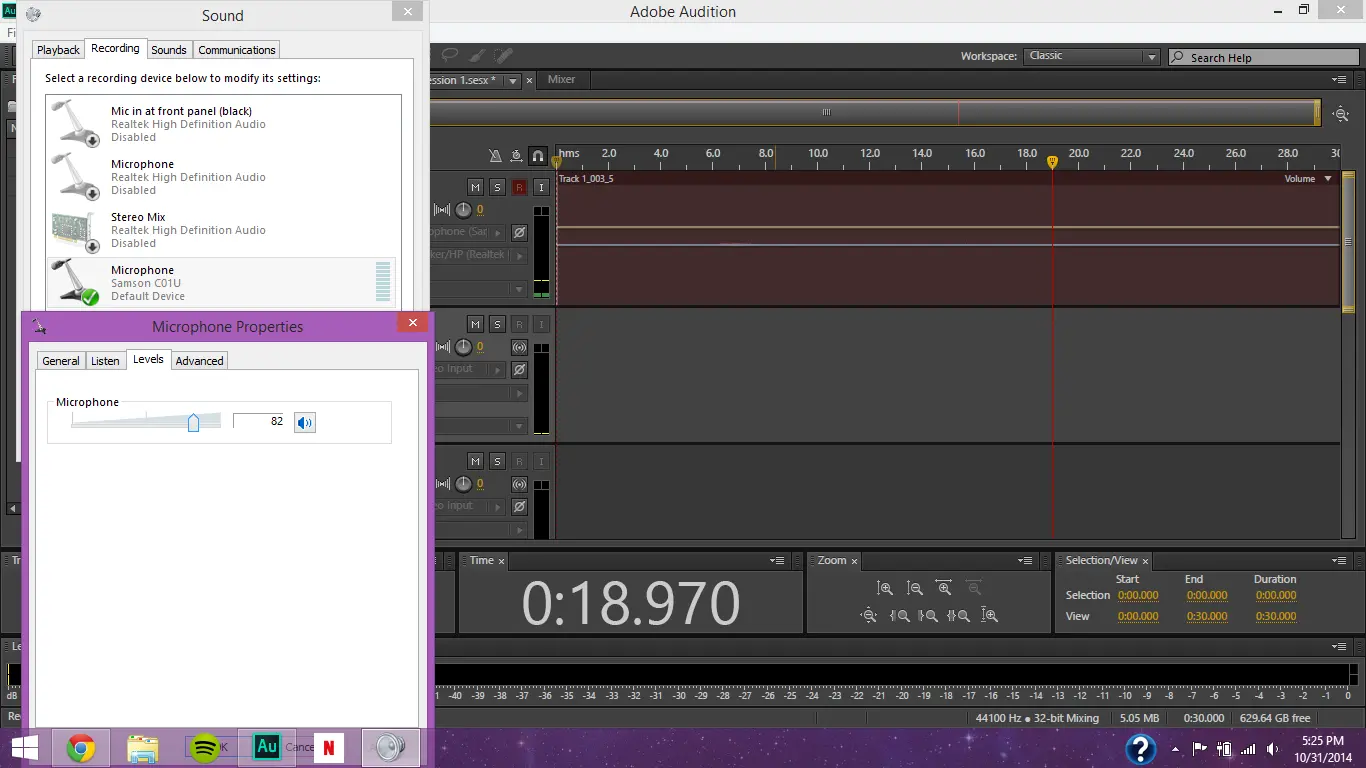Solo the third track
Viewport: 1366px width, 768px height.
(497, 461)
